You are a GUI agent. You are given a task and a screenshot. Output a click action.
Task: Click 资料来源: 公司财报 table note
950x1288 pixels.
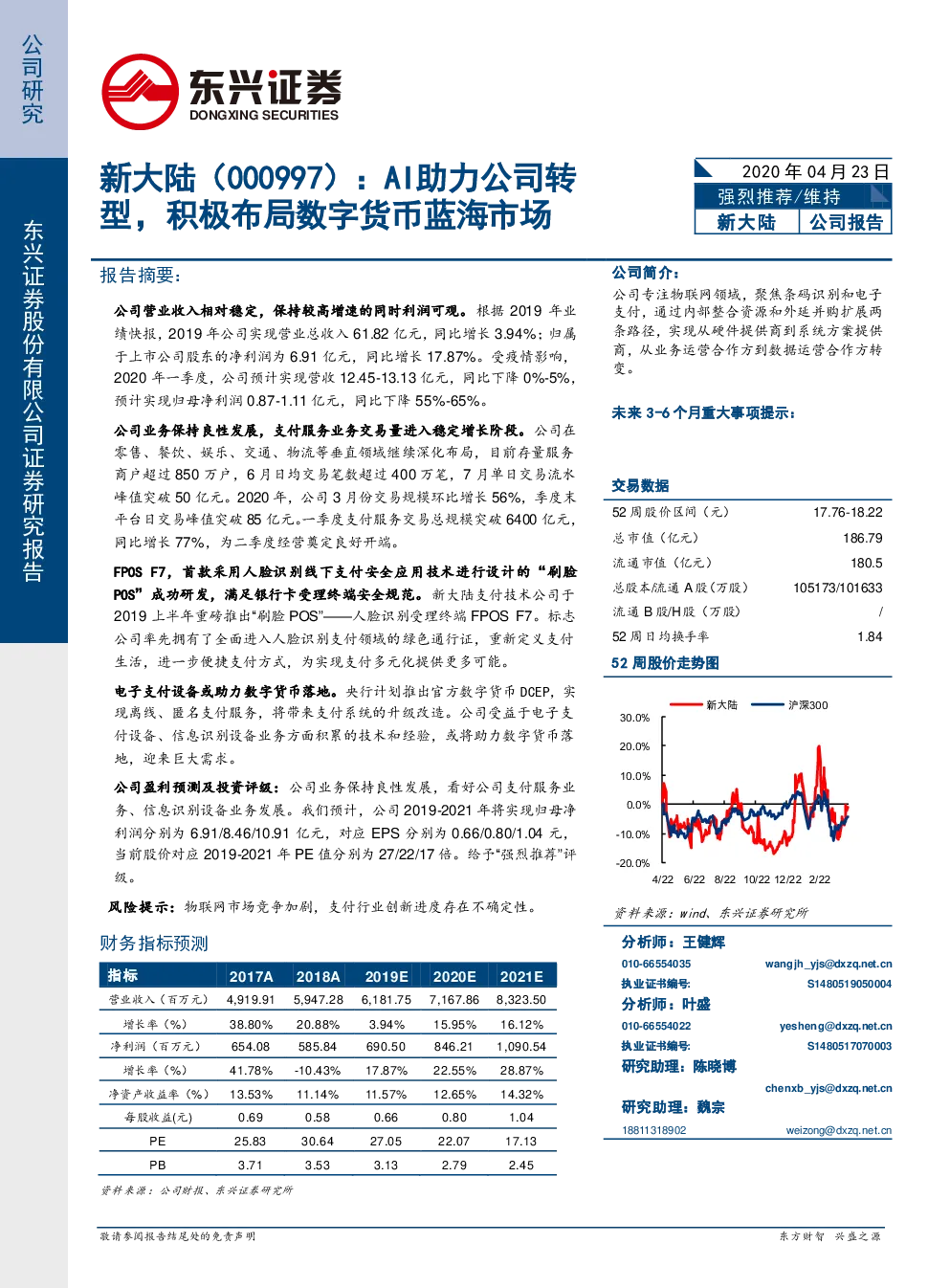tap(196, 1190)
